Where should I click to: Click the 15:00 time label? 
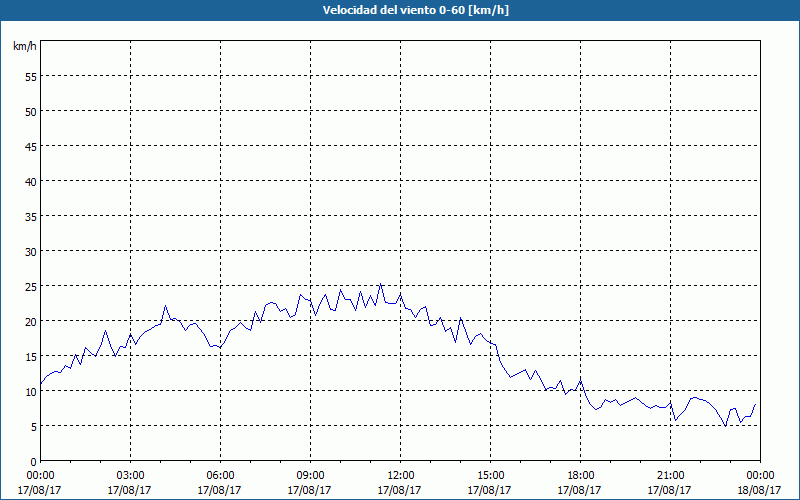tap(490, 476)
